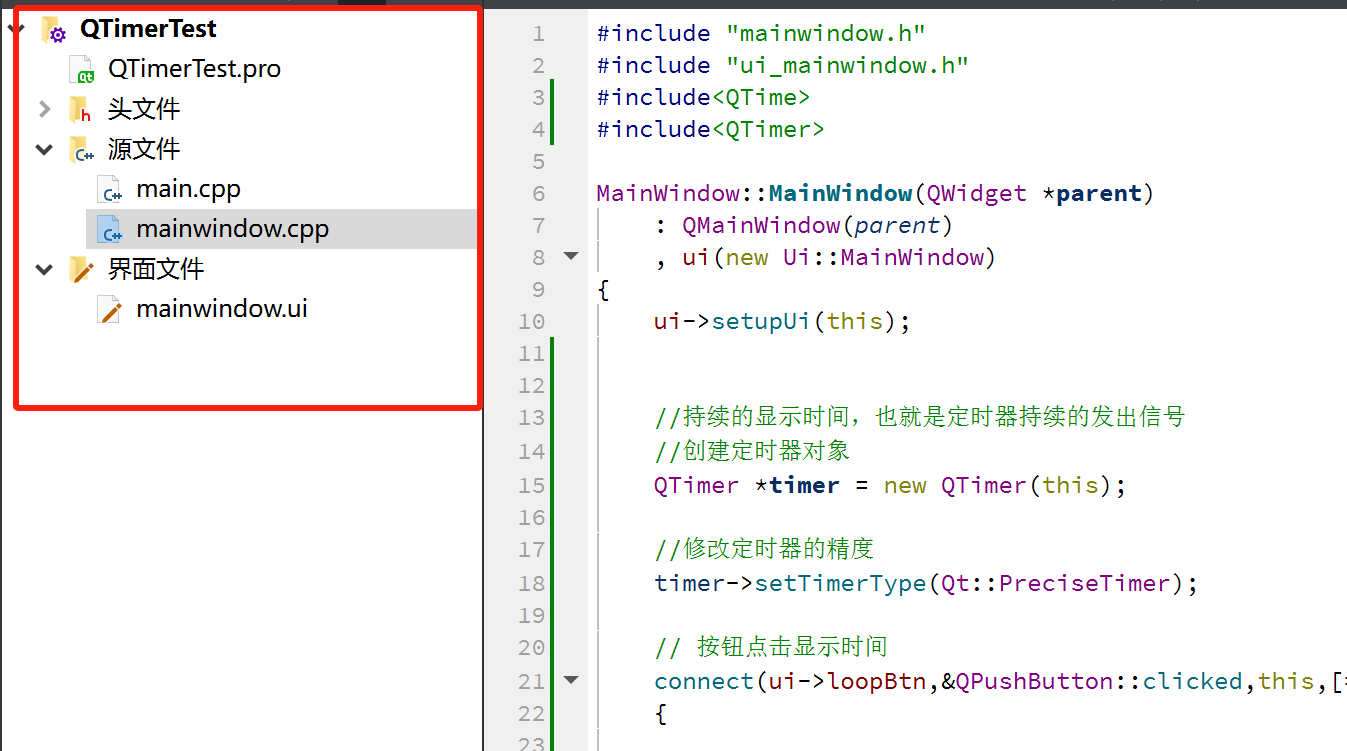Click the comment // 按钮点击显示时间

point(771,647)
